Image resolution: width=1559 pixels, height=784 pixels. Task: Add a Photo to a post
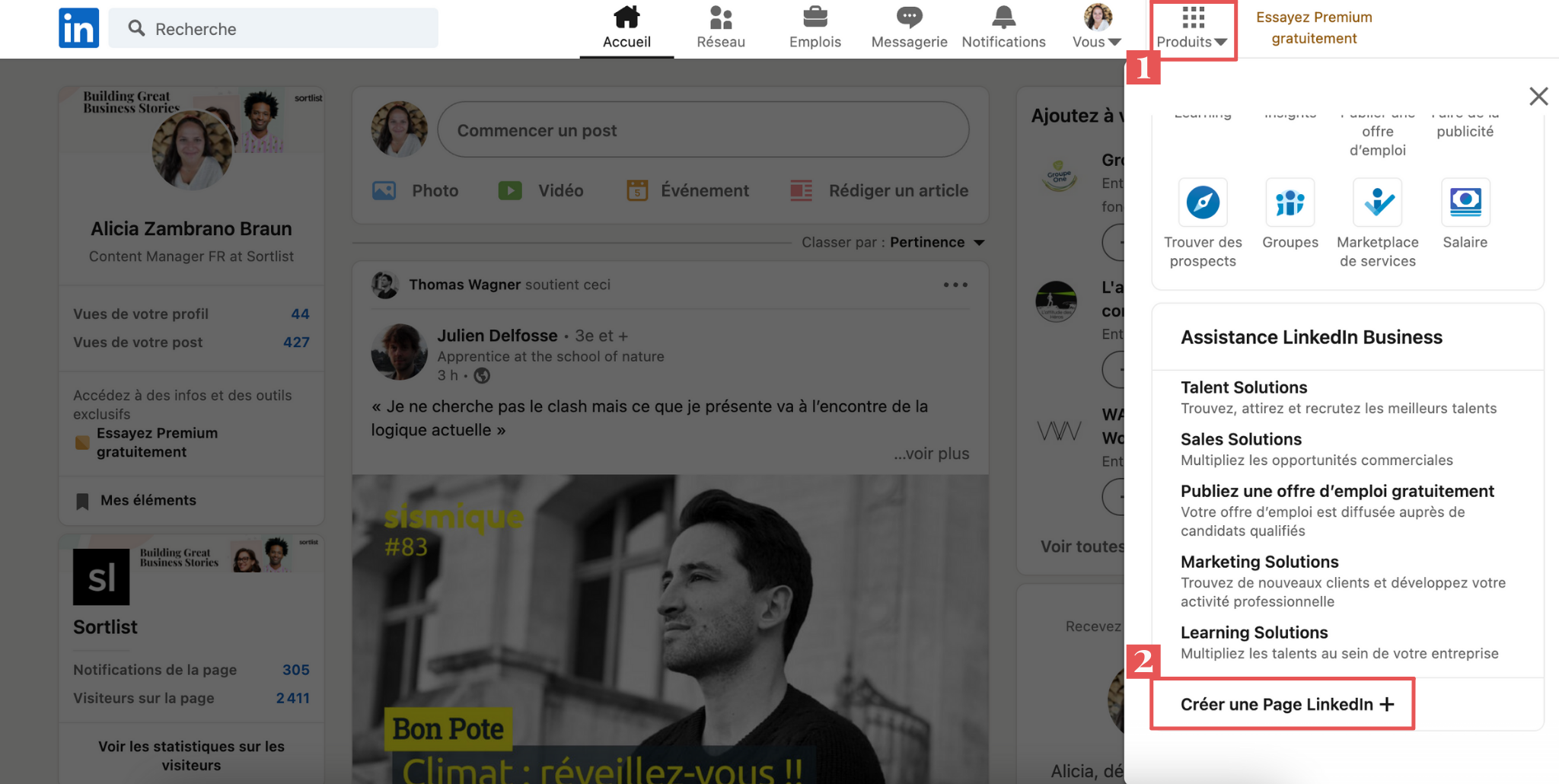[x=416, y=190]
